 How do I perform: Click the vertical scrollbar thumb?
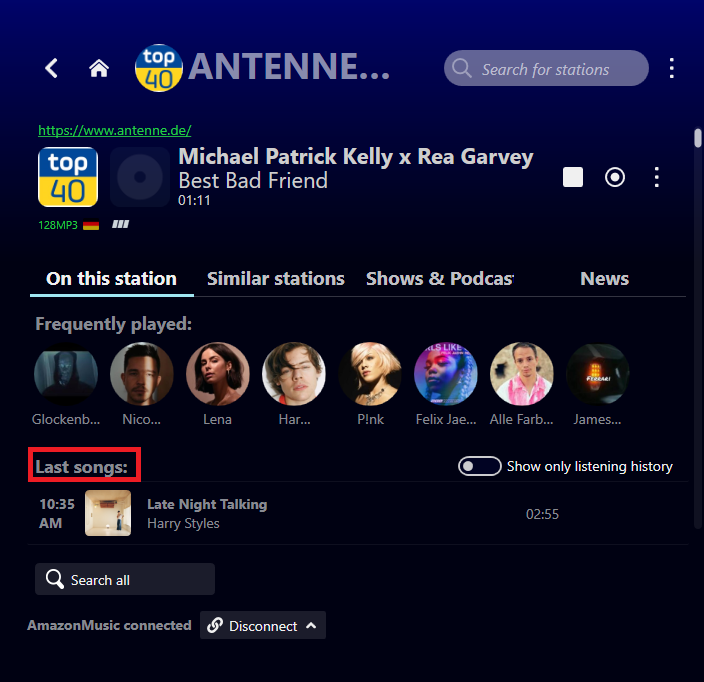[x=698, y=138]
